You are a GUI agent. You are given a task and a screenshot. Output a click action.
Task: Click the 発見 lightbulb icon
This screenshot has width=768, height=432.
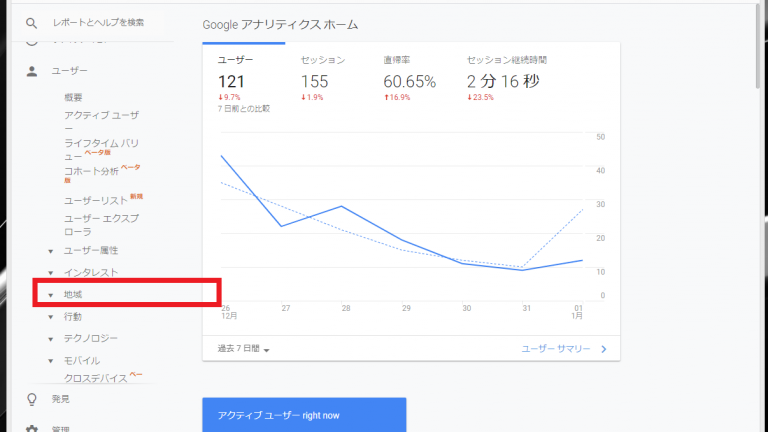[x=32, y=400]
